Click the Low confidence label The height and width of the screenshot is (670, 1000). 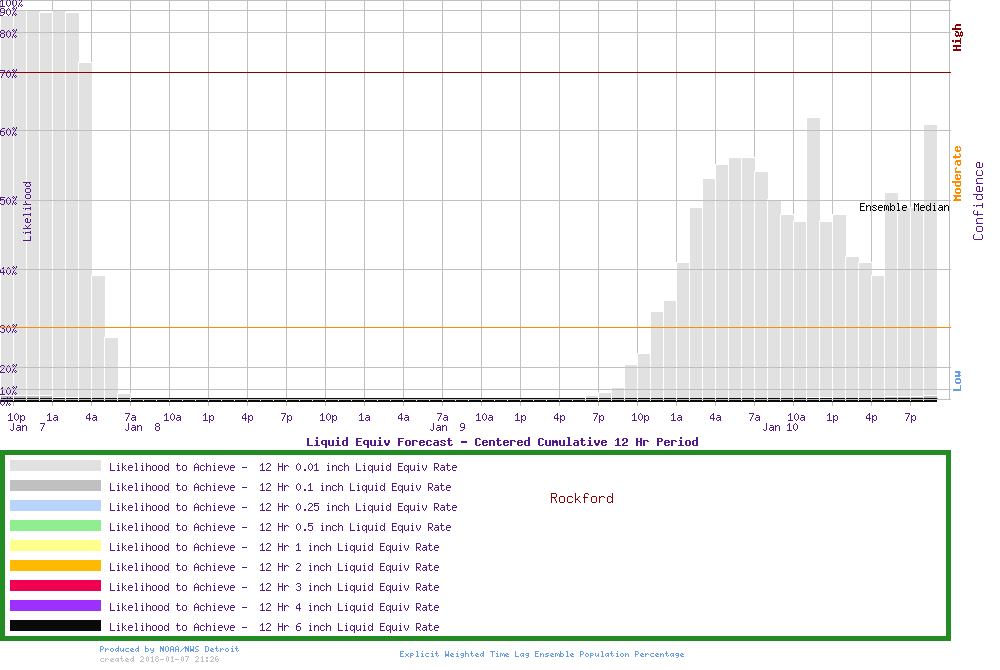[957, 379]
